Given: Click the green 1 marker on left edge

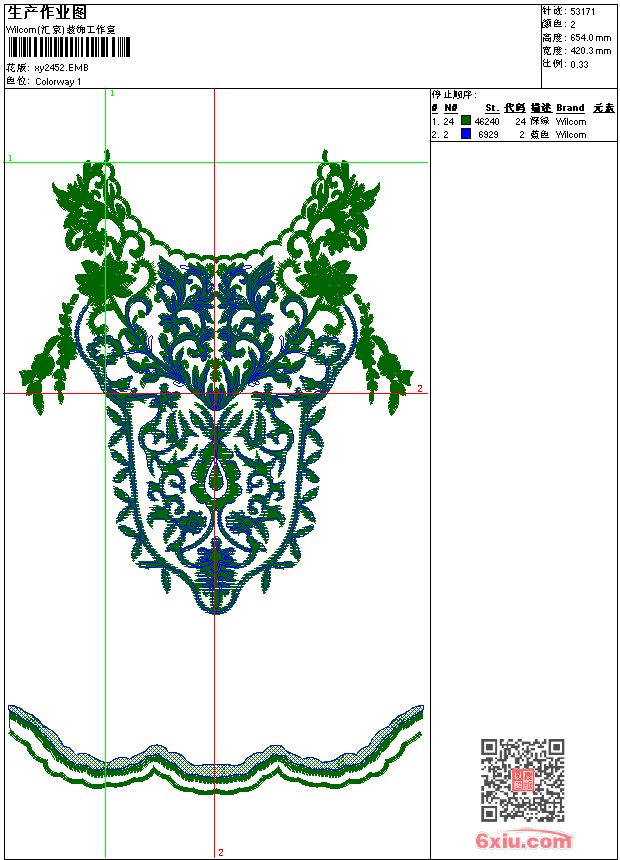Looking at the screenshot, I should tap(10, 158).
